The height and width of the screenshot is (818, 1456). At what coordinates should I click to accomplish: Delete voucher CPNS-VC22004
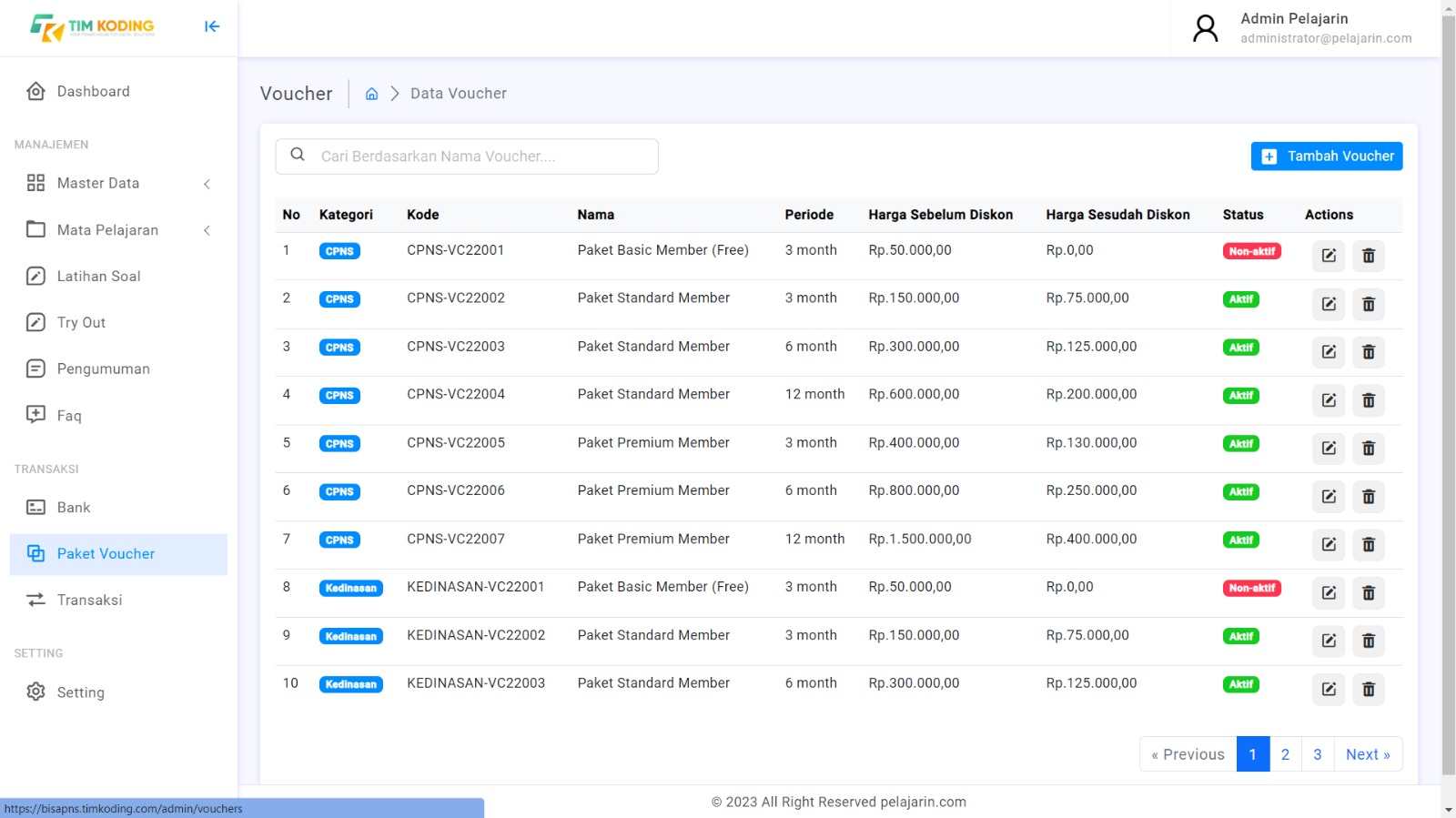point(1369,400)
